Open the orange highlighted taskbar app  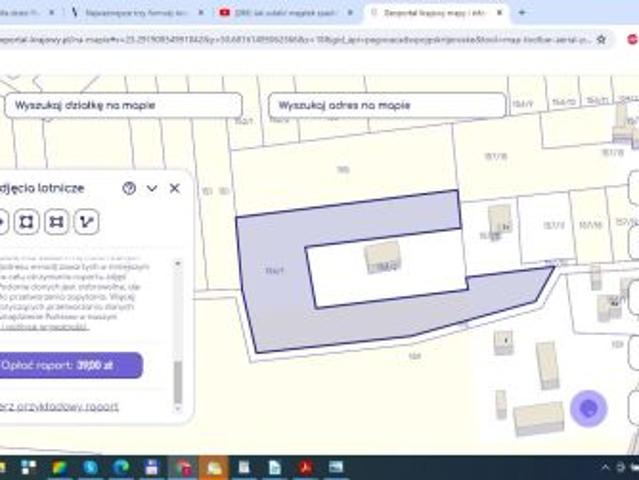click(x=214, y=467)
